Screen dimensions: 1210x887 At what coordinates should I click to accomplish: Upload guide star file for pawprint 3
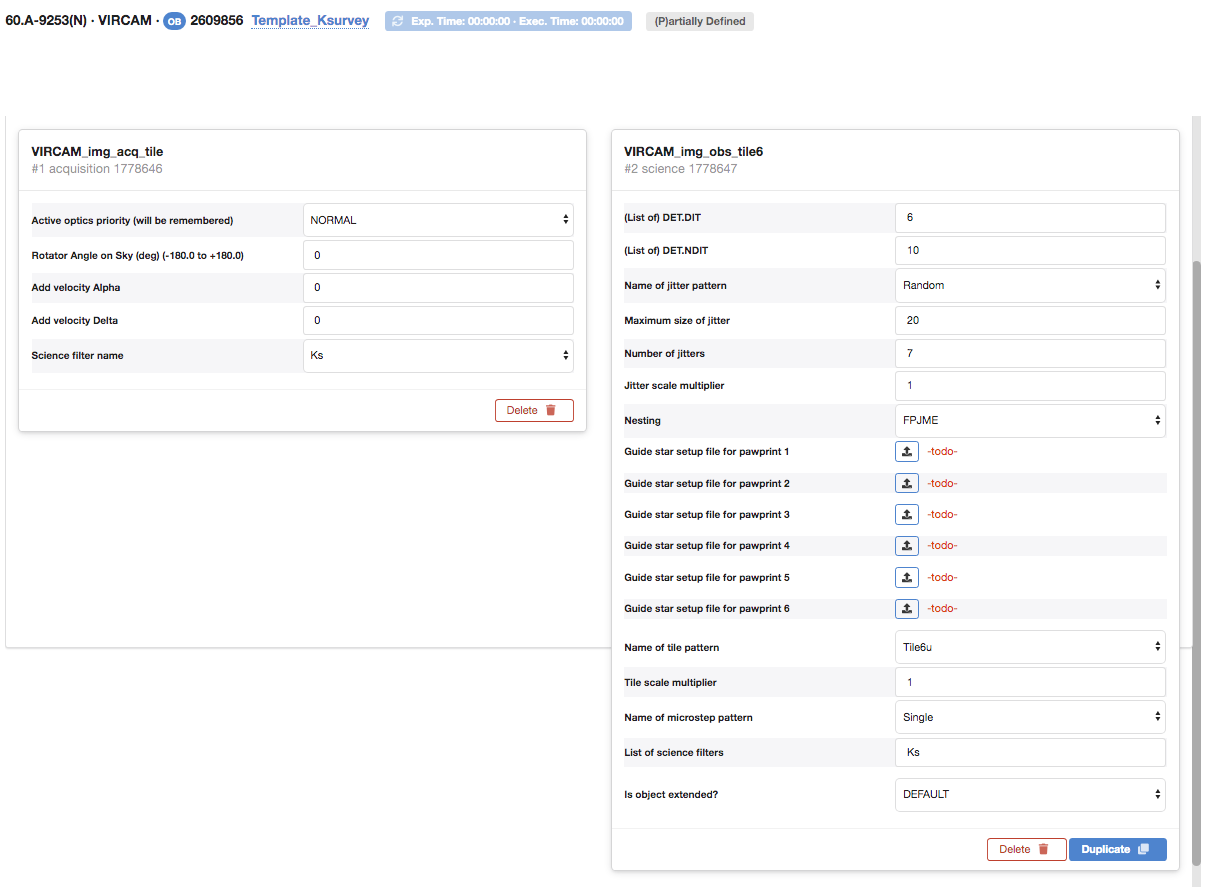(x=906, y=515)
